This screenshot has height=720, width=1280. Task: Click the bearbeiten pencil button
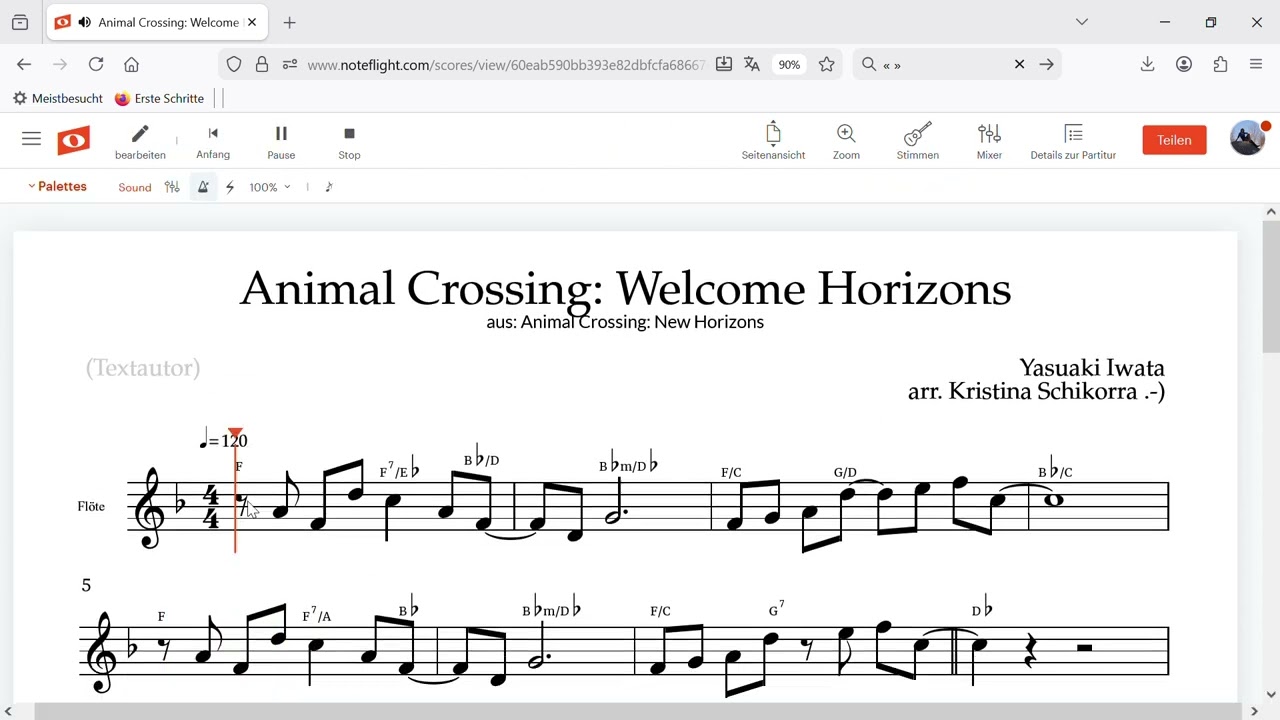point(140,141)
